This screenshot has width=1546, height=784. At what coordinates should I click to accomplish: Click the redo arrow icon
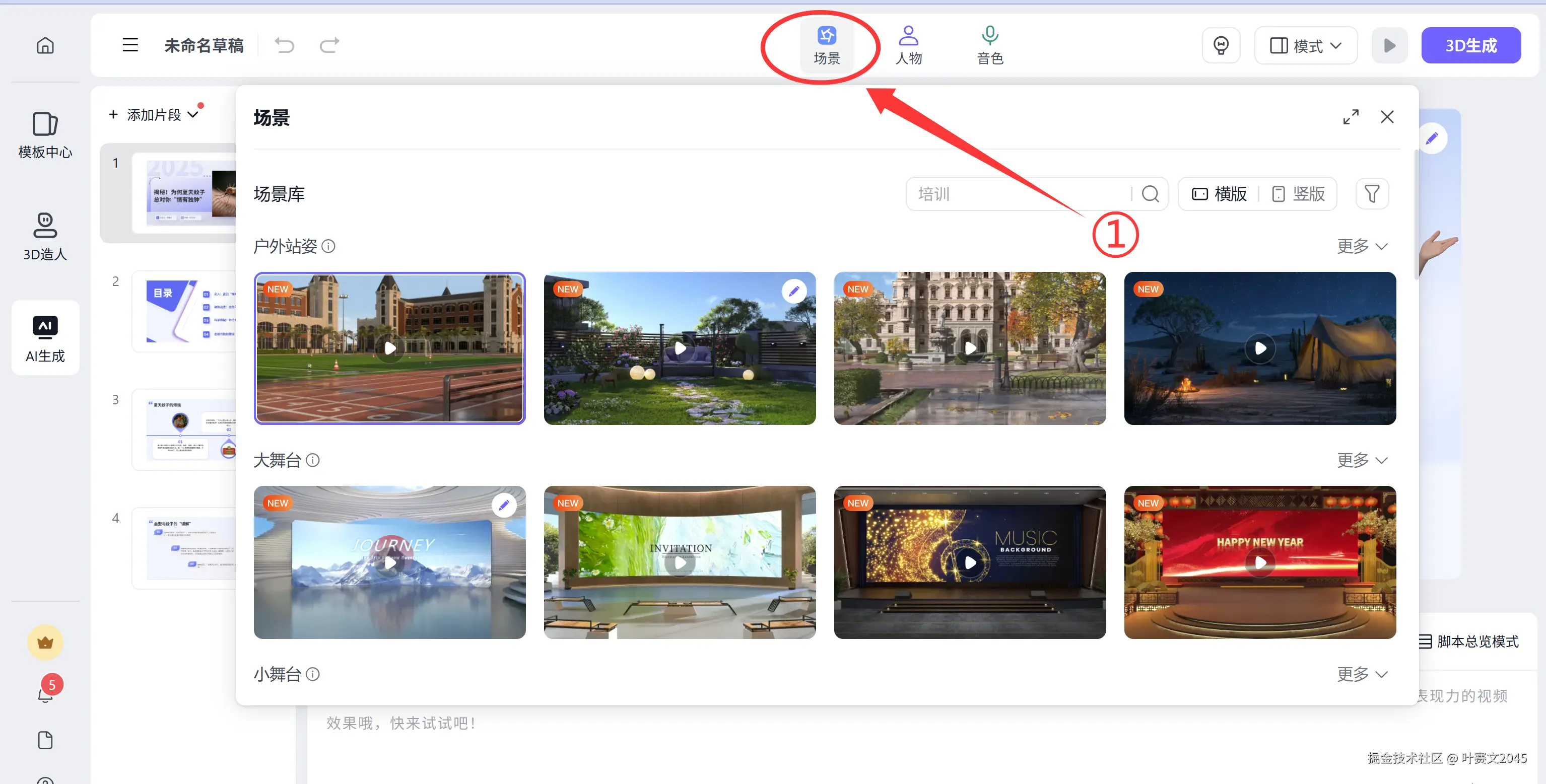(329, 46)
